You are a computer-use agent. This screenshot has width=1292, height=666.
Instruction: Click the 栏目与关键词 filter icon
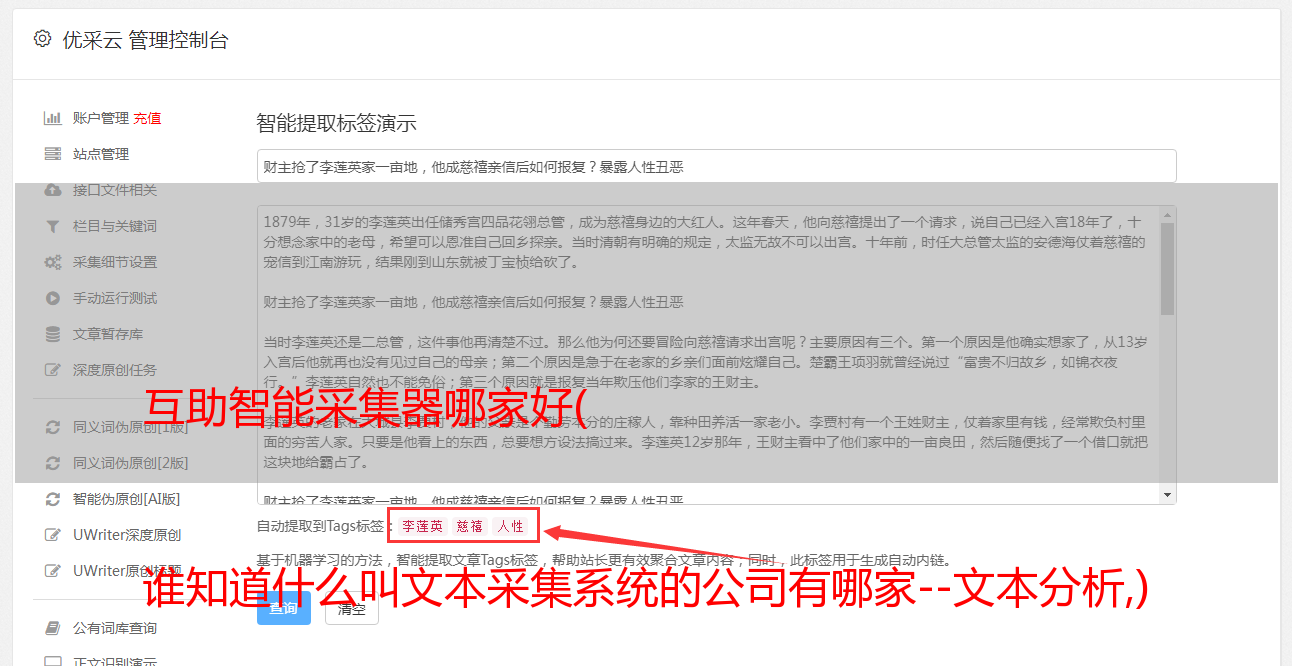pos(53,226)
